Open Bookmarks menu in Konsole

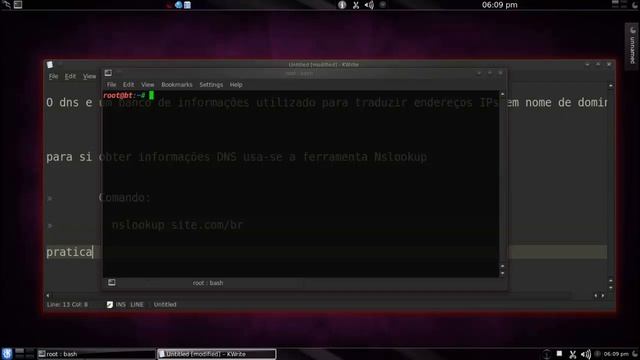click(177, 84)
